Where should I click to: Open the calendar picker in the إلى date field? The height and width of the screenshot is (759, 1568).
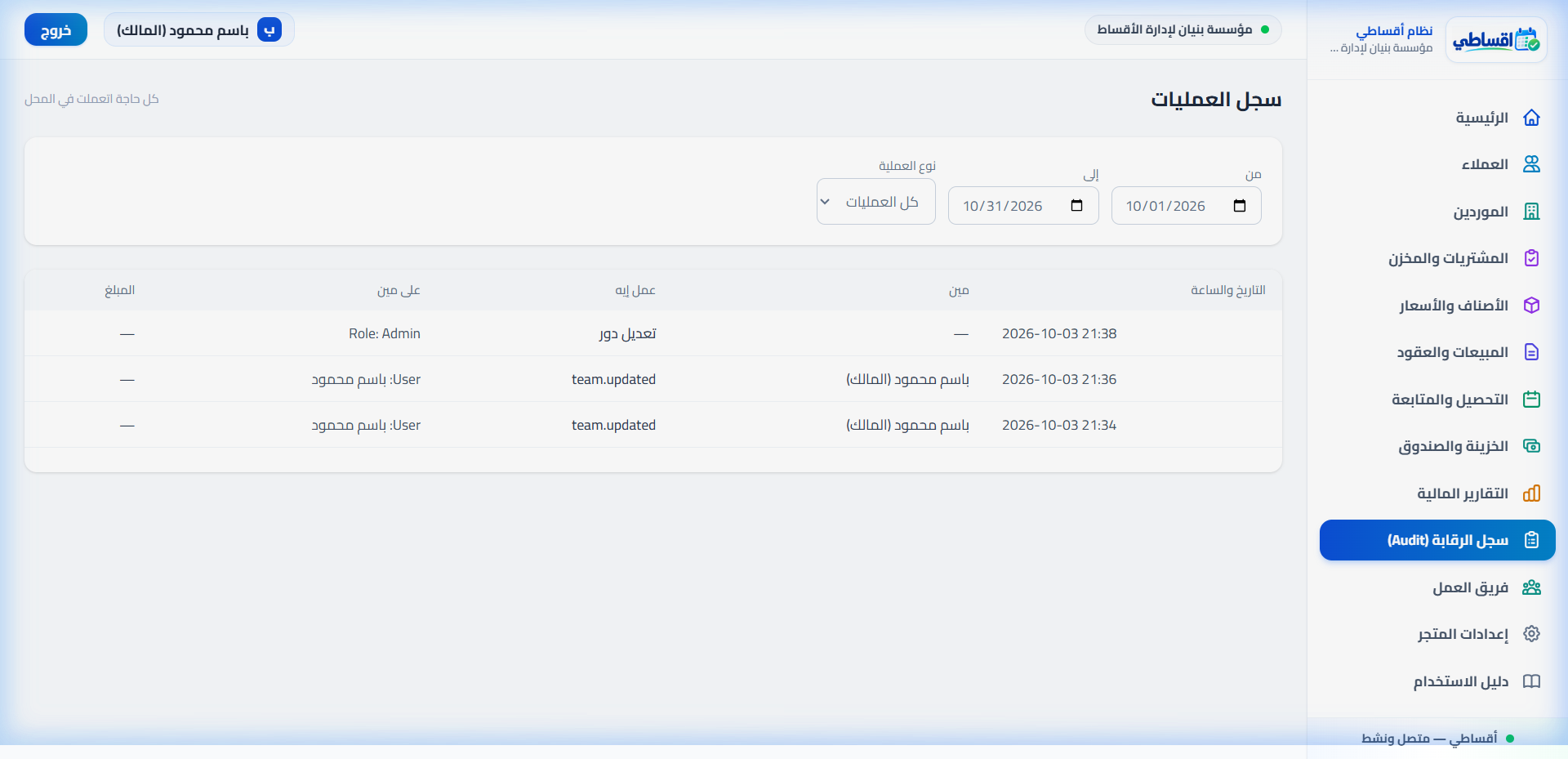click(1076, 206)
